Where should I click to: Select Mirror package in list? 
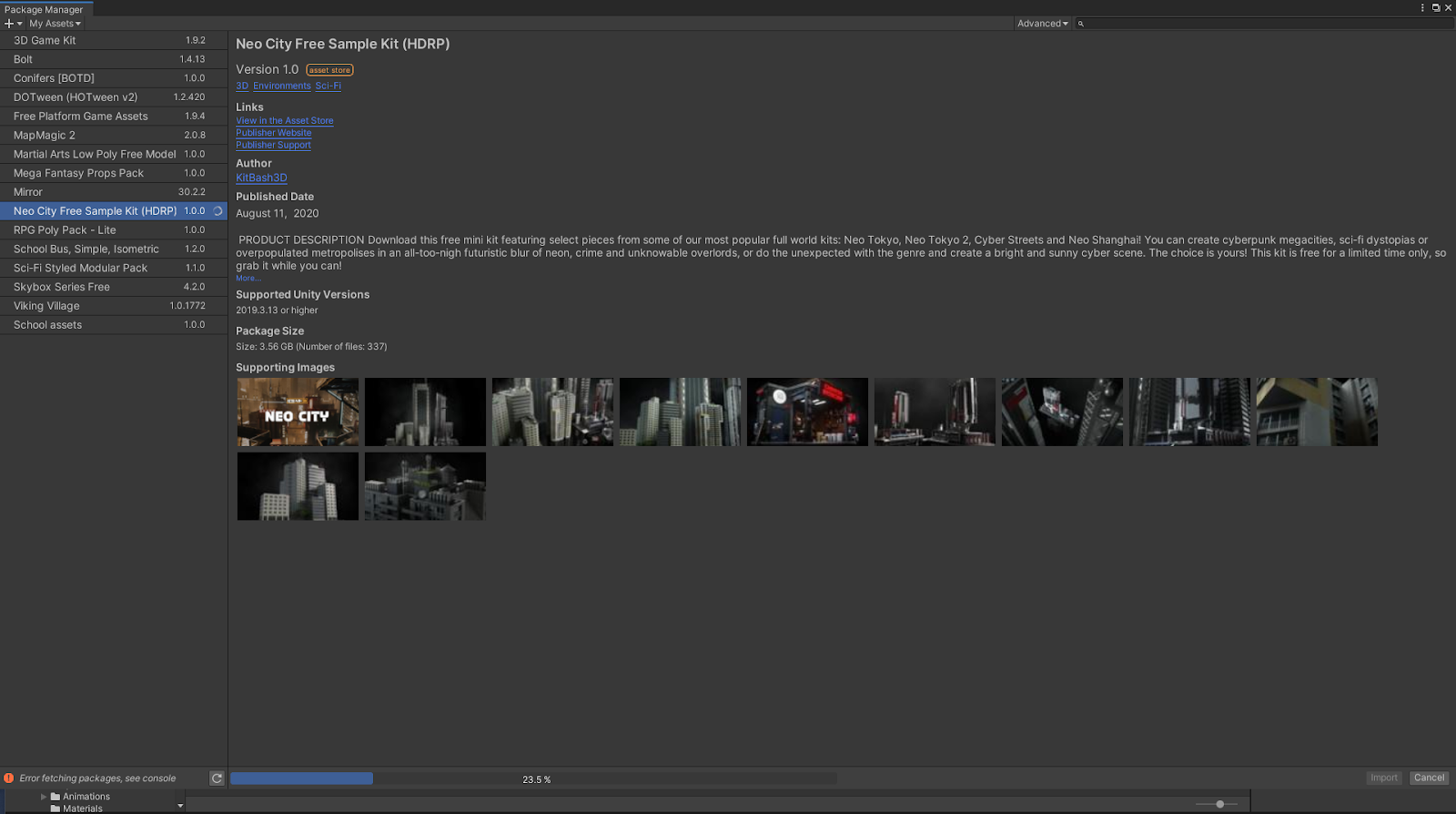point(114,192)
